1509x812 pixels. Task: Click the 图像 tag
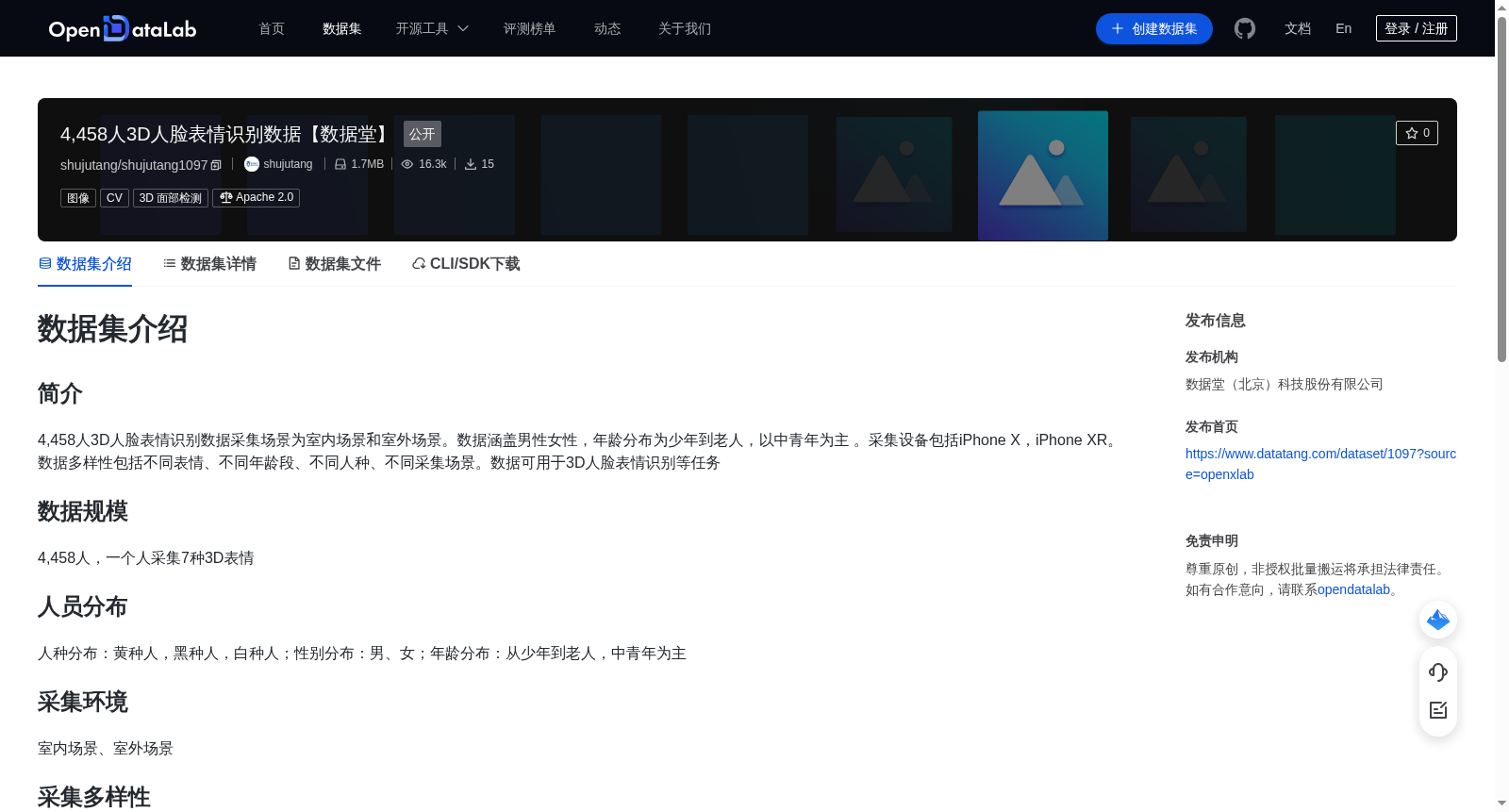pos(78,198)
